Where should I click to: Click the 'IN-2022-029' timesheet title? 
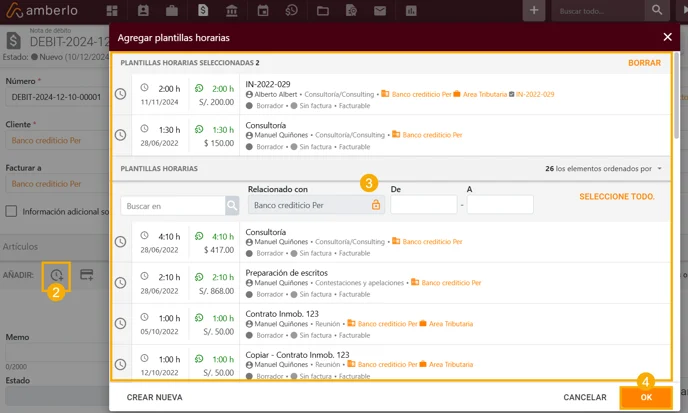click(x=268, y=84)
